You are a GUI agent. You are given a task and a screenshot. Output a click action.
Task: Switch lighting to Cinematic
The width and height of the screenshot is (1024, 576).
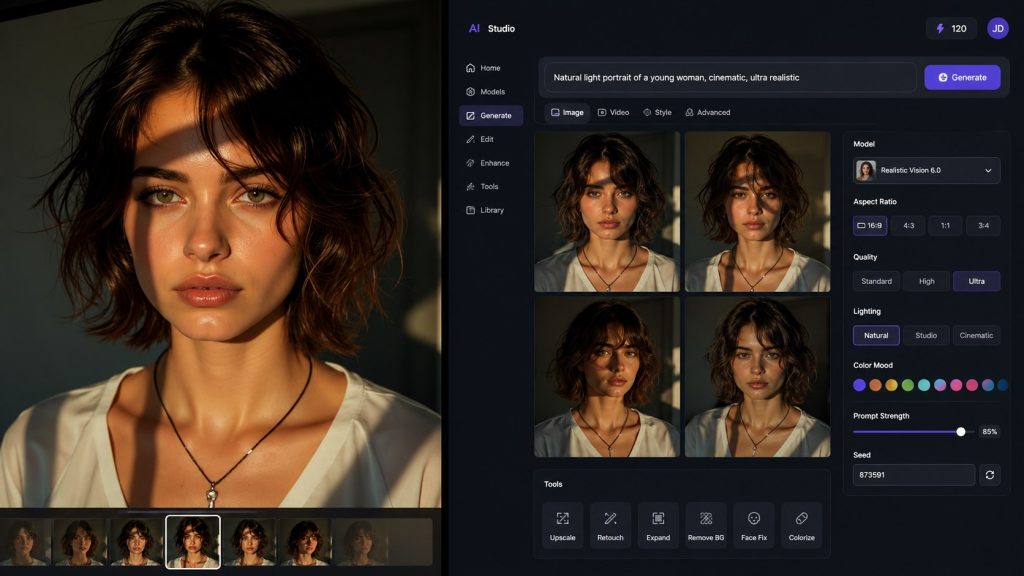pyautogui.click(x=976, y=335)
